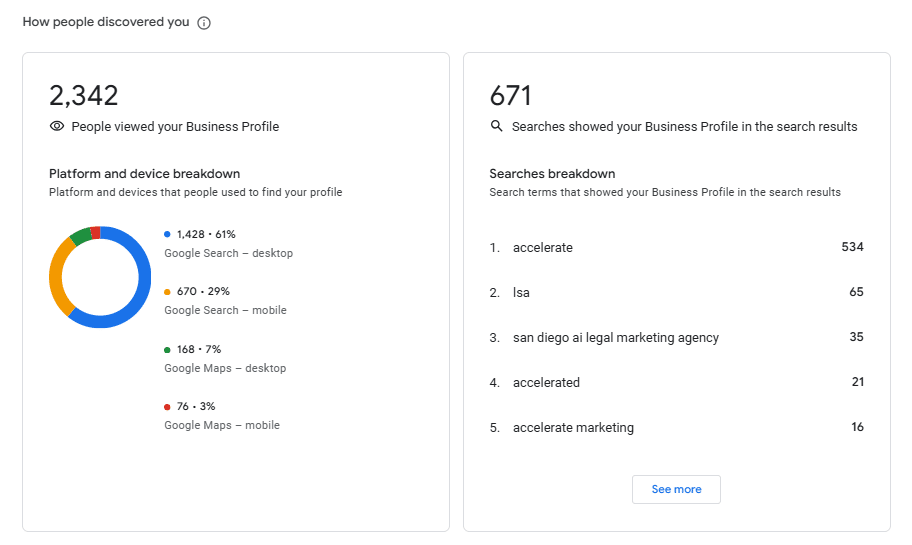Screen dimensions: 912x545
Task: Click the count 35
Action: [856, 337]
